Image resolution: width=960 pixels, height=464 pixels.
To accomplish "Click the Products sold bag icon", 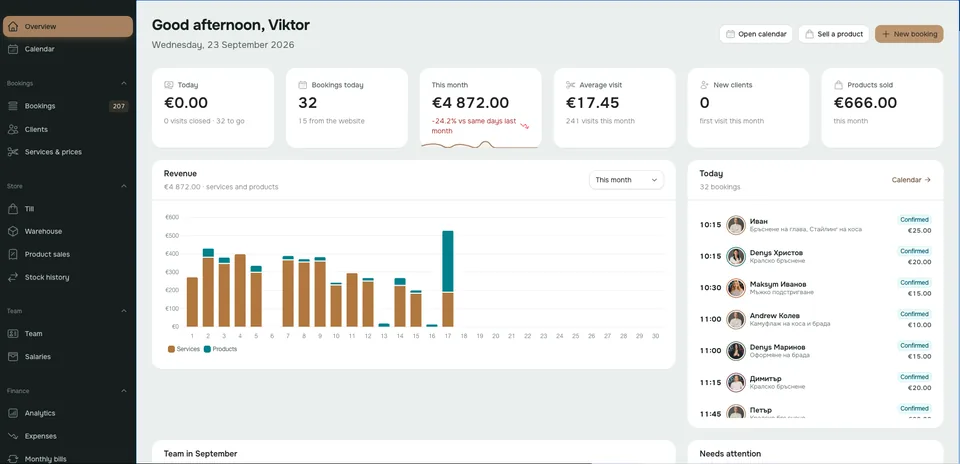I will click(838, 85).
